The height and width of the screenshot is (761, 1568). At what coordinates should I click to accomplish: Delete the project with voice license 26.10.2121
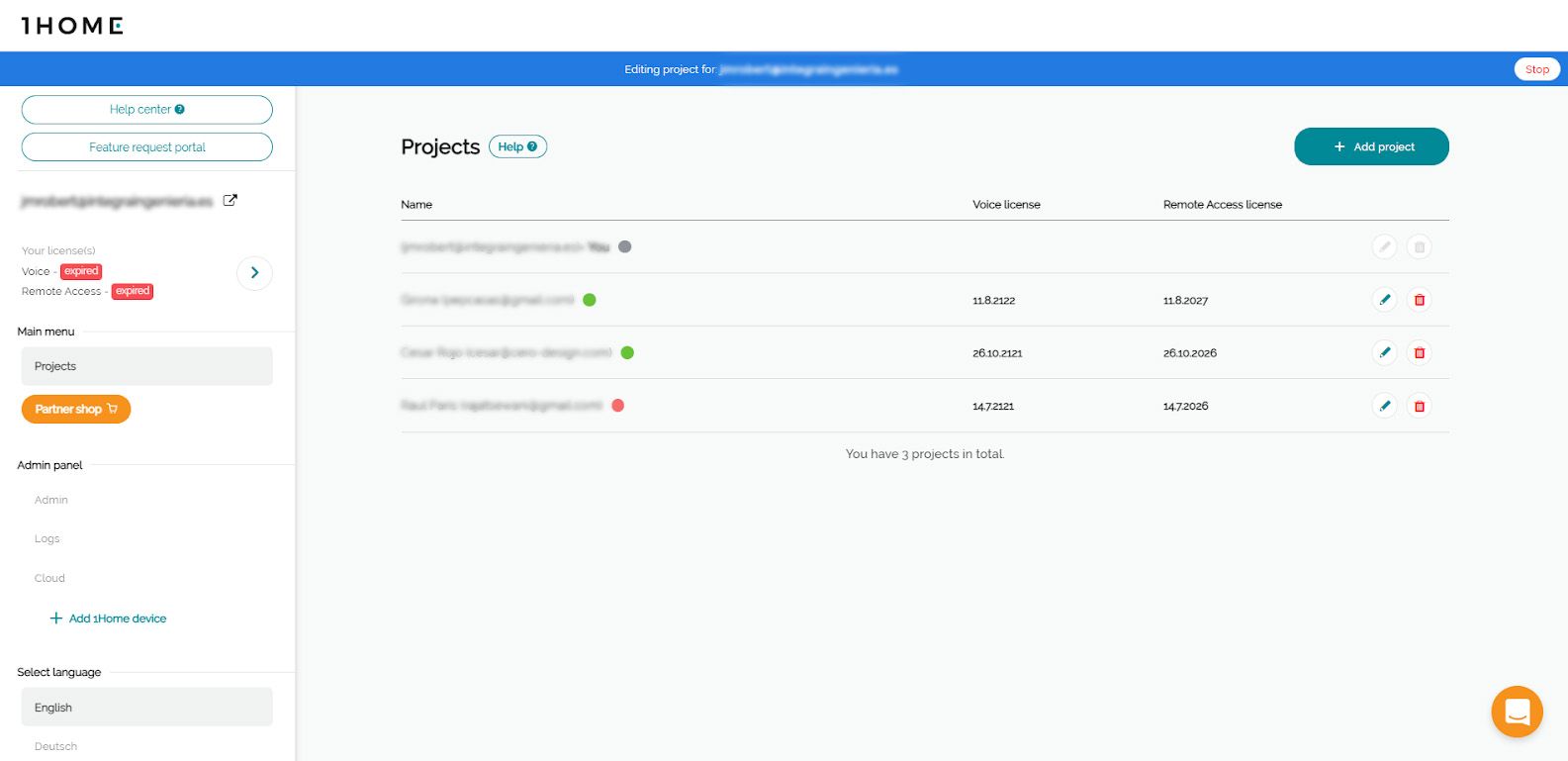(1419, 352)
